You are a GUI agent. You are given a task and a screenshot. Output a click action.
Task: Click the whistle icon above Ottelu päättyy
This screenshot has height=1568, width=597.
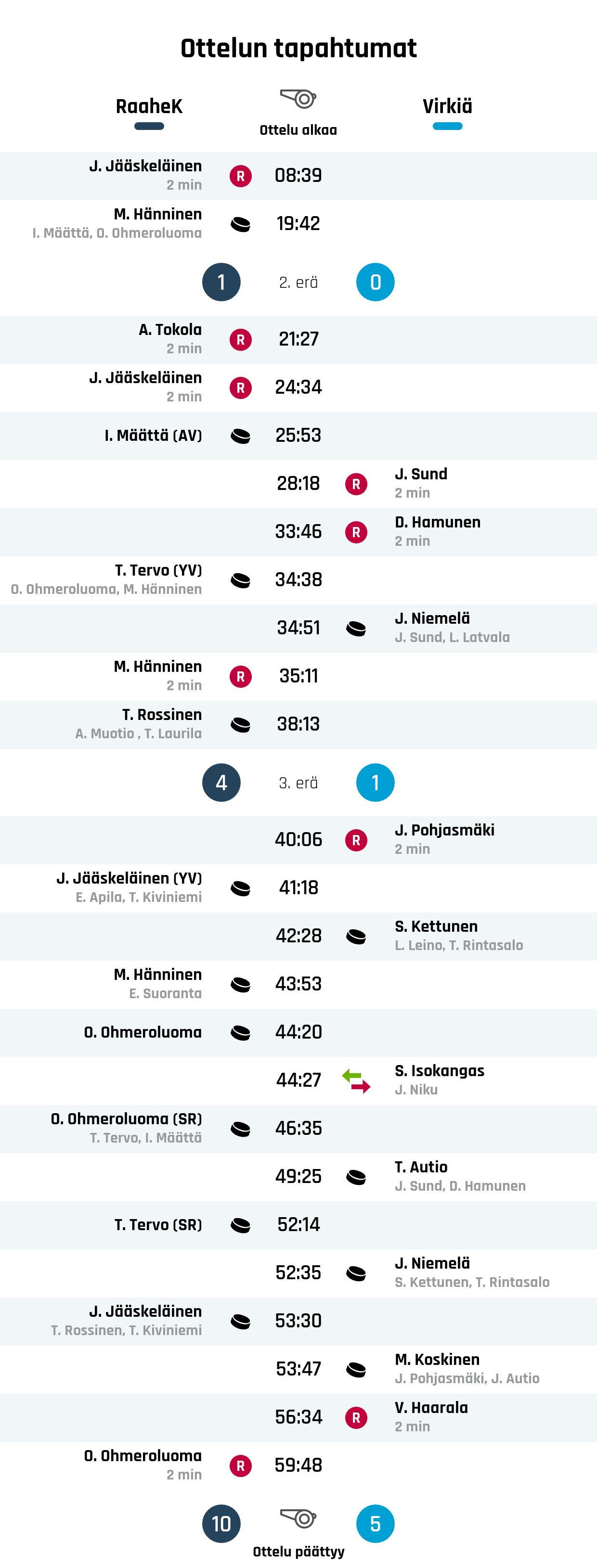pyautogui.click(x=298, y=1517)
